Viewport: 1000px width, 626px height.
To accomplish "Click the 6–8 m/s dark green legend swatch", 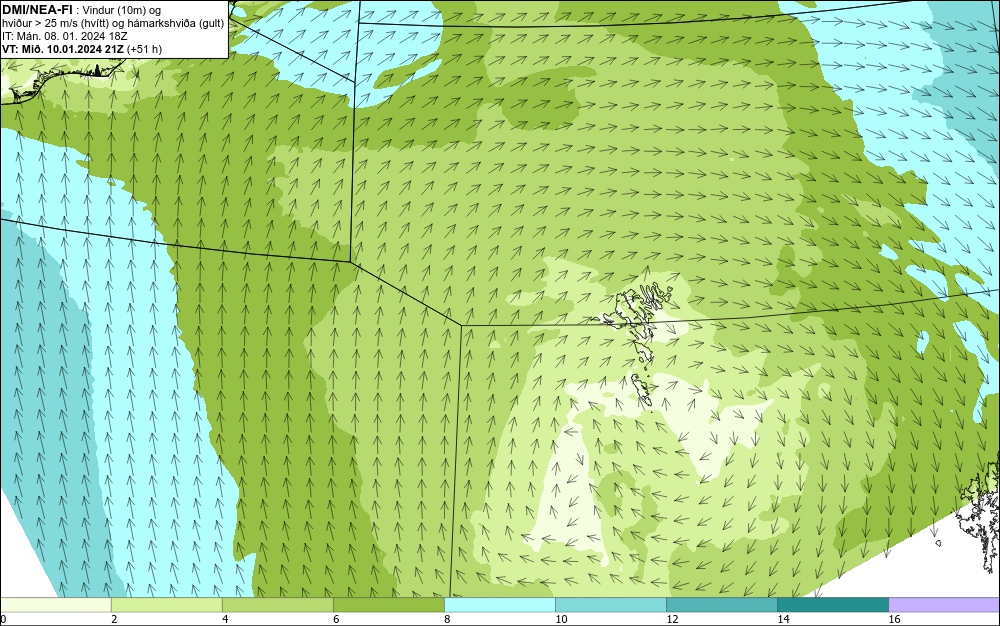I will 388,605.
